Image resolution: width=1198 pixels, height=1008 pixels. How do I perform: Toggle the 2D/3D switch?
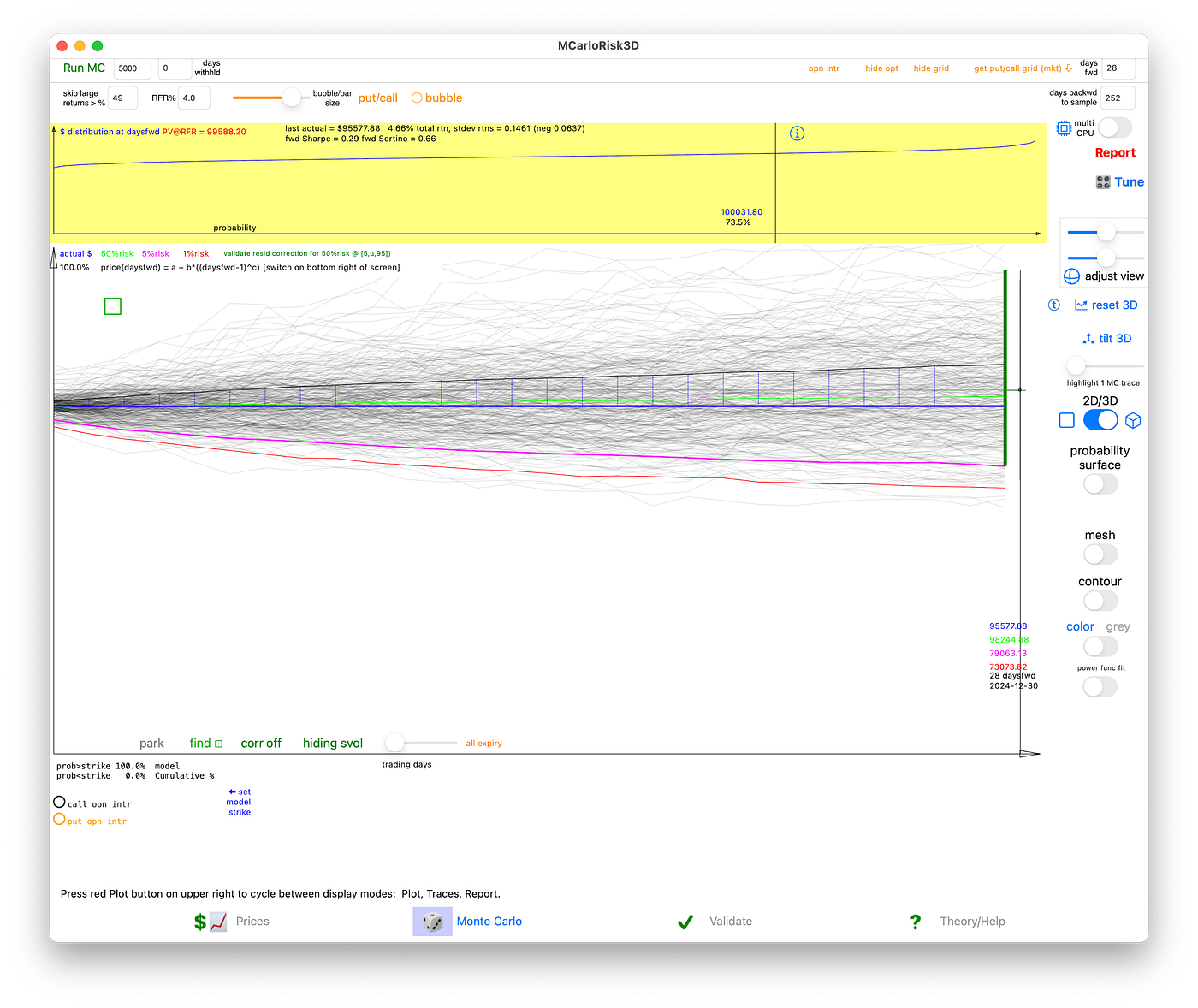pyautogui.click(x=1100, y=420)
